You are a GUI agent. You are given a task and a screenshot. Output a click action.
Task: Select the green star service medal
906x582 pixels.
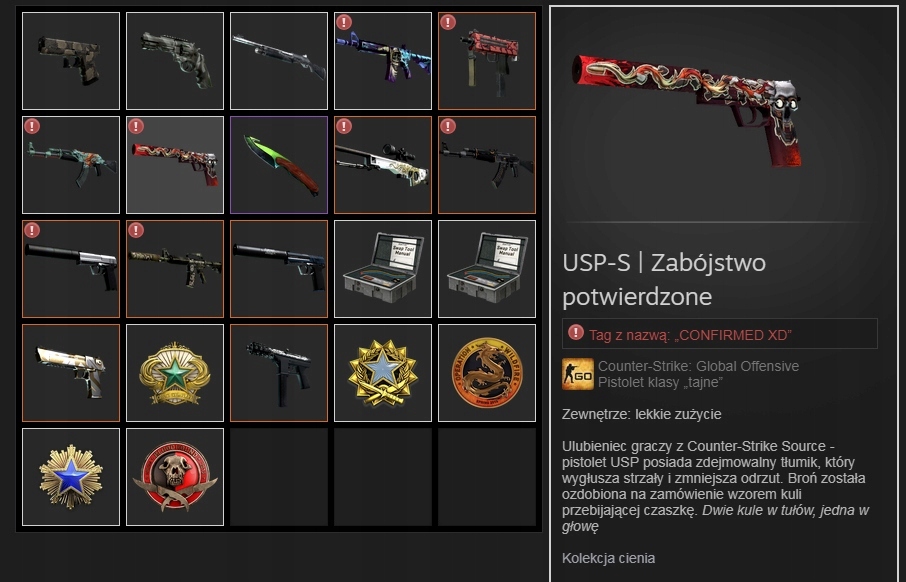coord(175,373)
